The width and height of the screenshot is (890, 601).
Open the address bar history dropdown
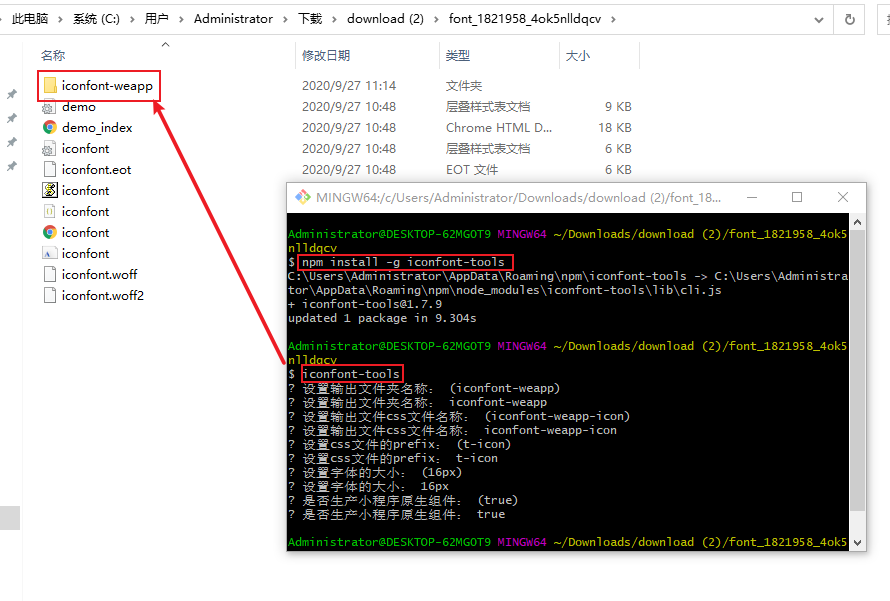818,20
